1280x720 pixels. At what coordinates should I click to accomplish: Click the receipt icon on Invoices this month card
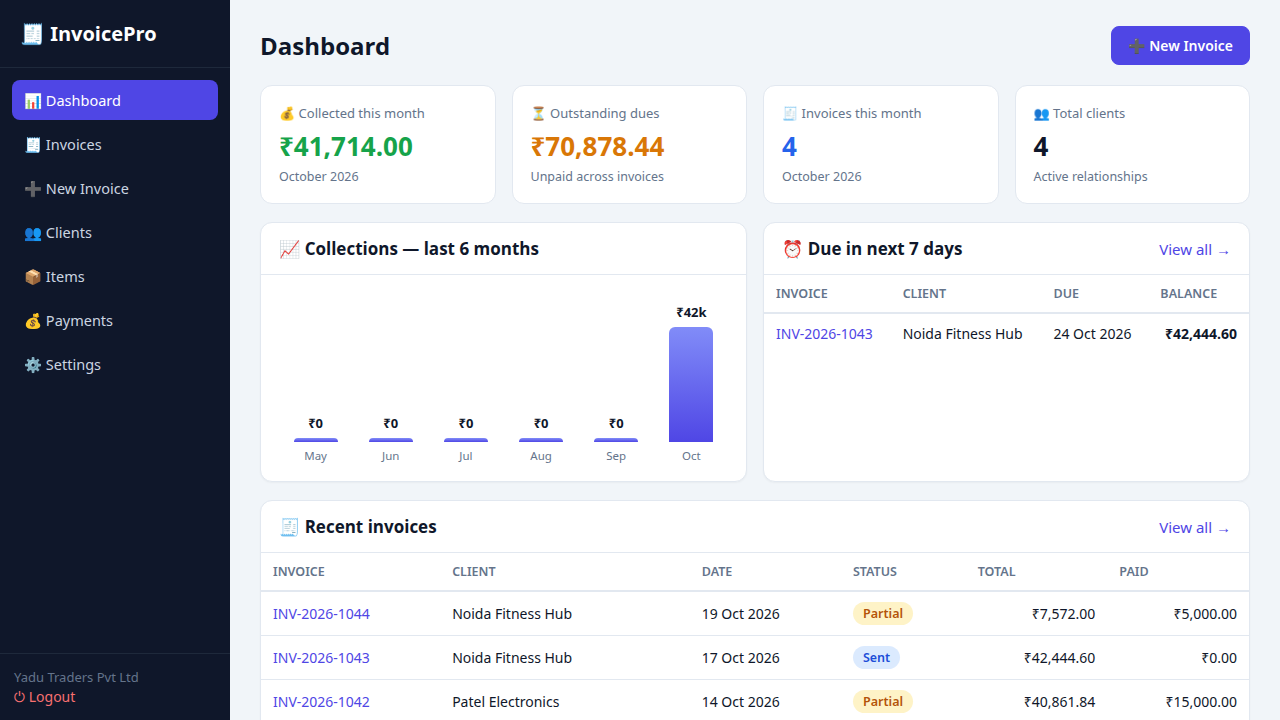tap(789, 114)
